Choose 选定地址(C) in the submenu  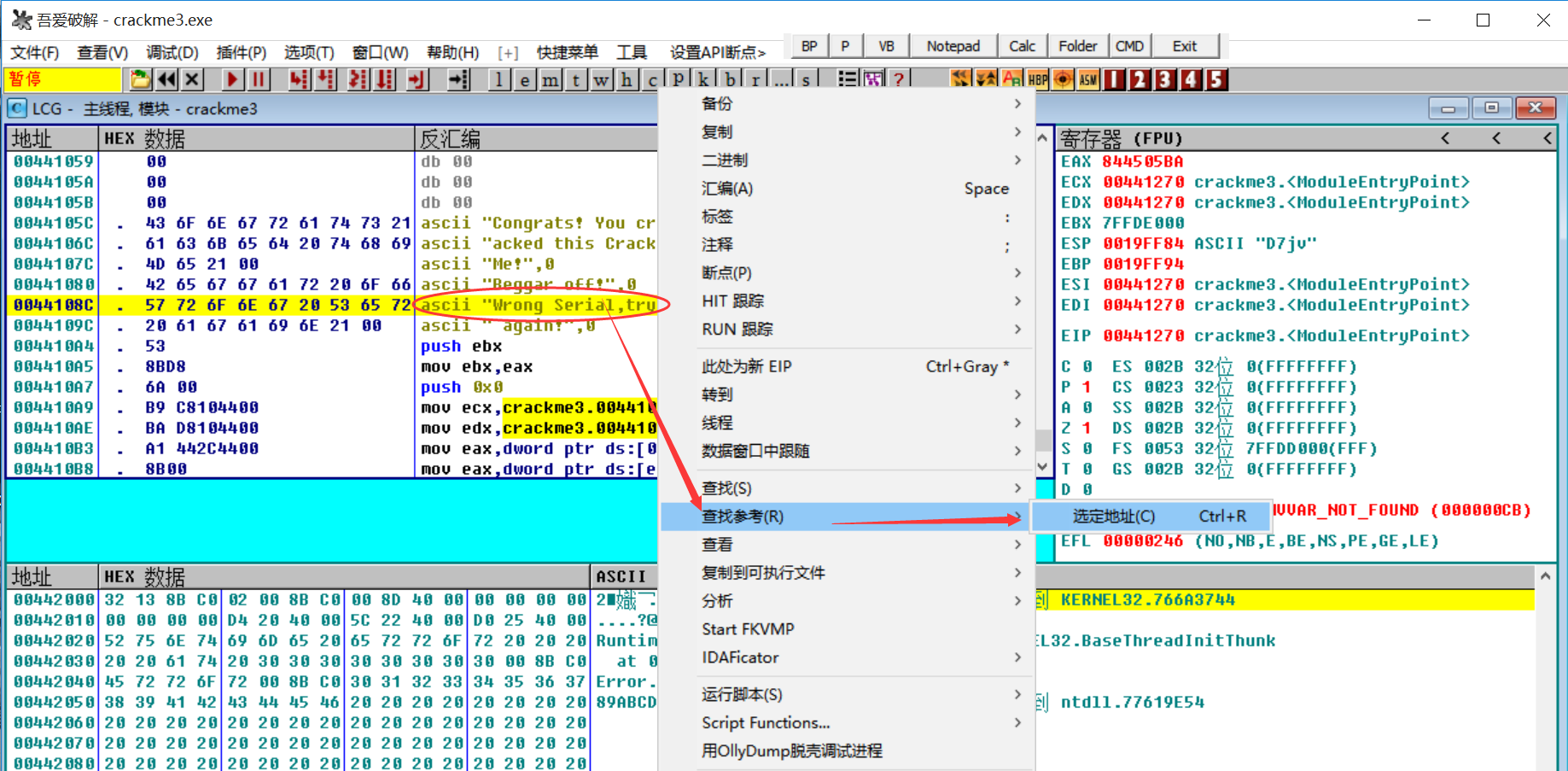1151,516
